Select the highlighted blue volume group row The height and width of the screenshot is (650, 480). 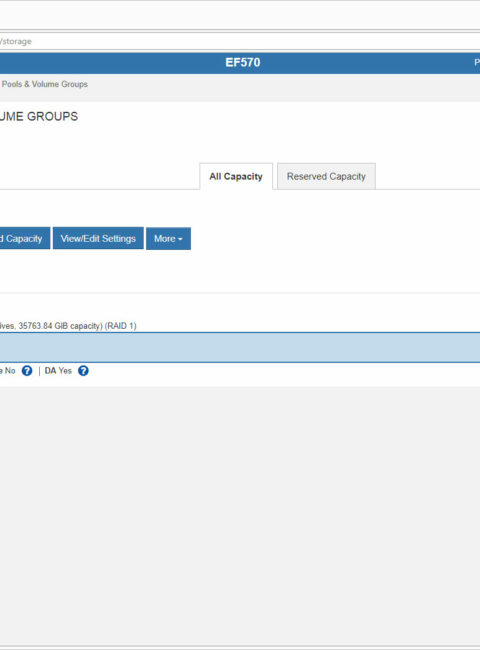coord(240,347)
